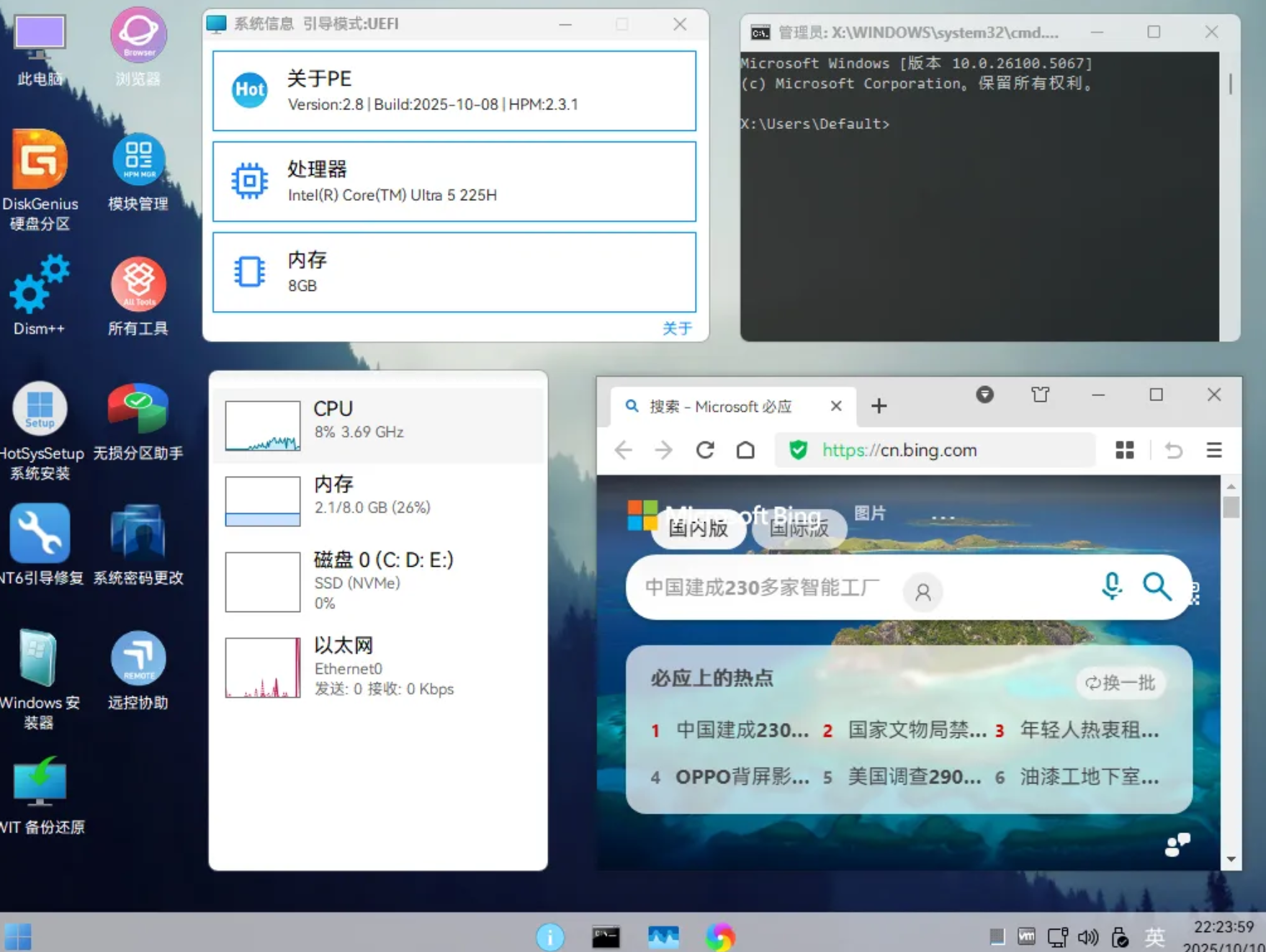Click 换一批 to refresh hot topics
This screenshot has height=952, width=1266.
(1120, 683)
